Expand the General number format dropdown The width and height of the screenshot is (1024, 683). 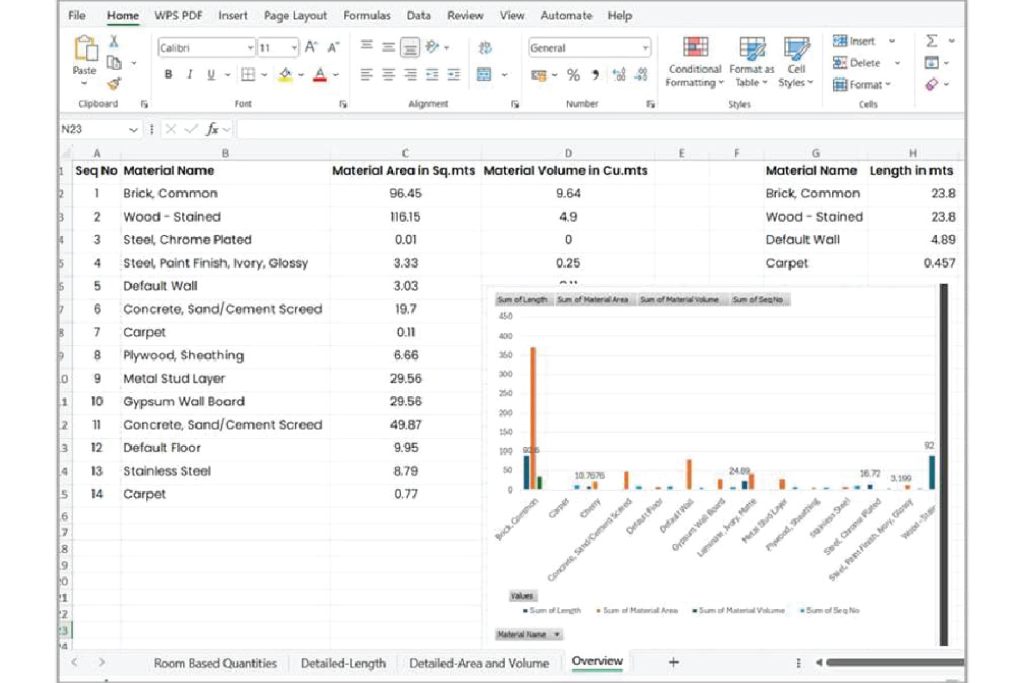pyautogui.click(x=645, y=48)
